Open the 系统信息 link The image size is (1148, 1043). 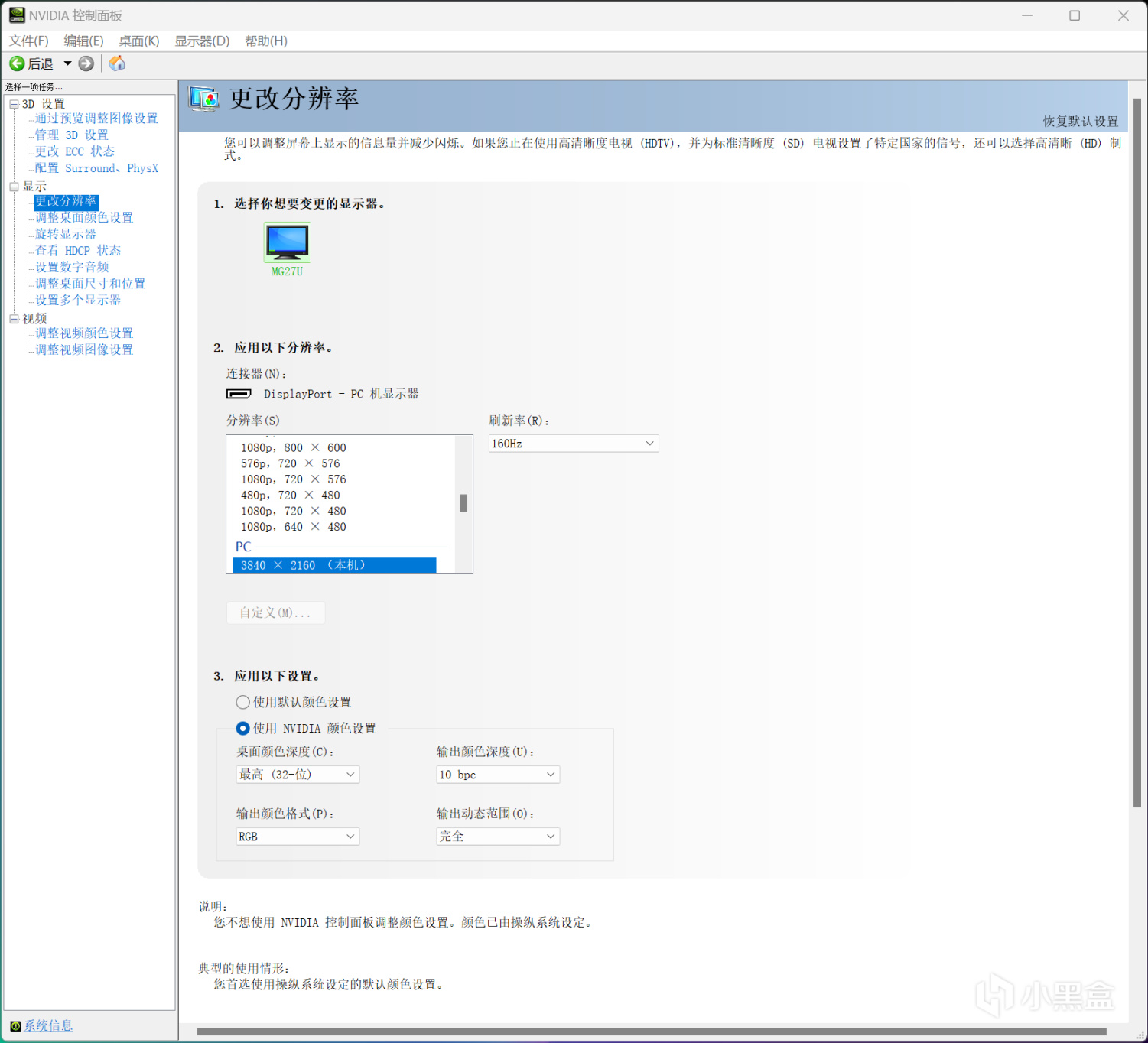point(48,1026)
